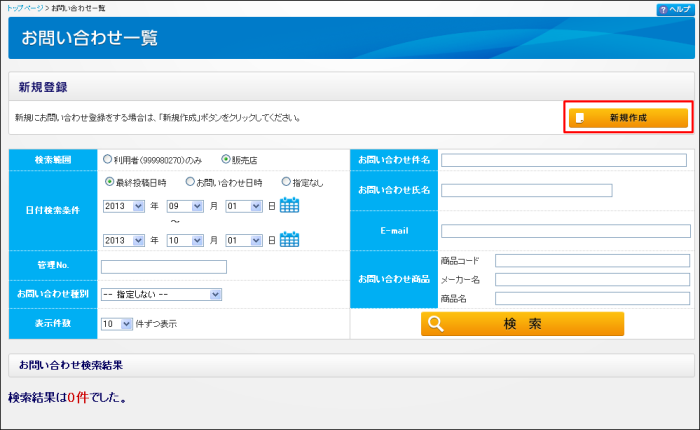Open the start date year dropdown
Viewport: 700px width, 430px height.
click(x=124, y=207)
